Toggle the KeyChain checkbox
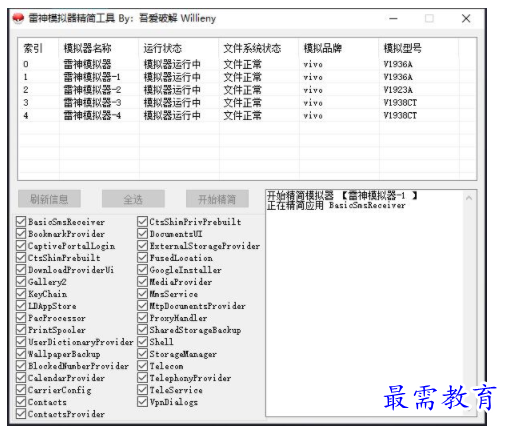 click(21, 294)
